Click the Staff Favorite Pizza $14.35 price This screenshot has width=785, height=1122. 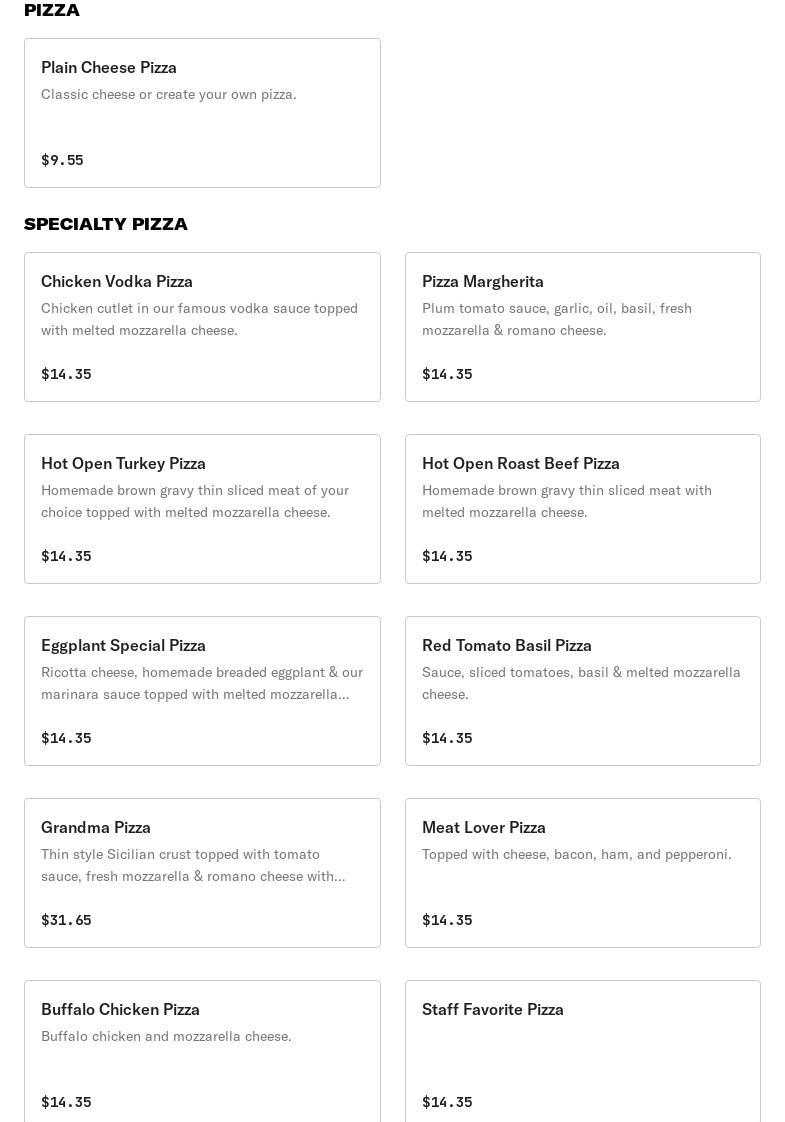[447, 1102]
